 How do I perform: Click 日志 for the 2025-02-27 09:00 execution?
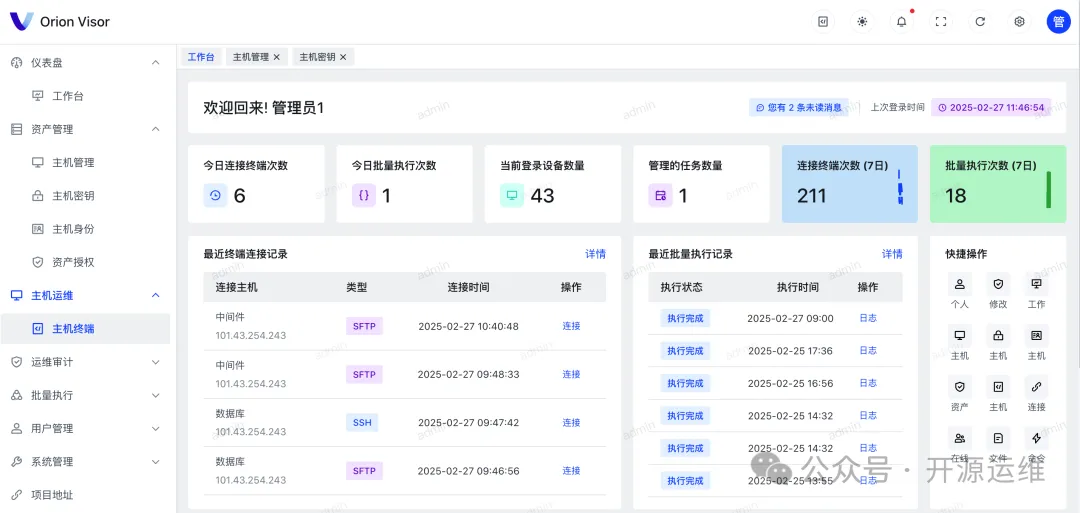coord(867,318)
